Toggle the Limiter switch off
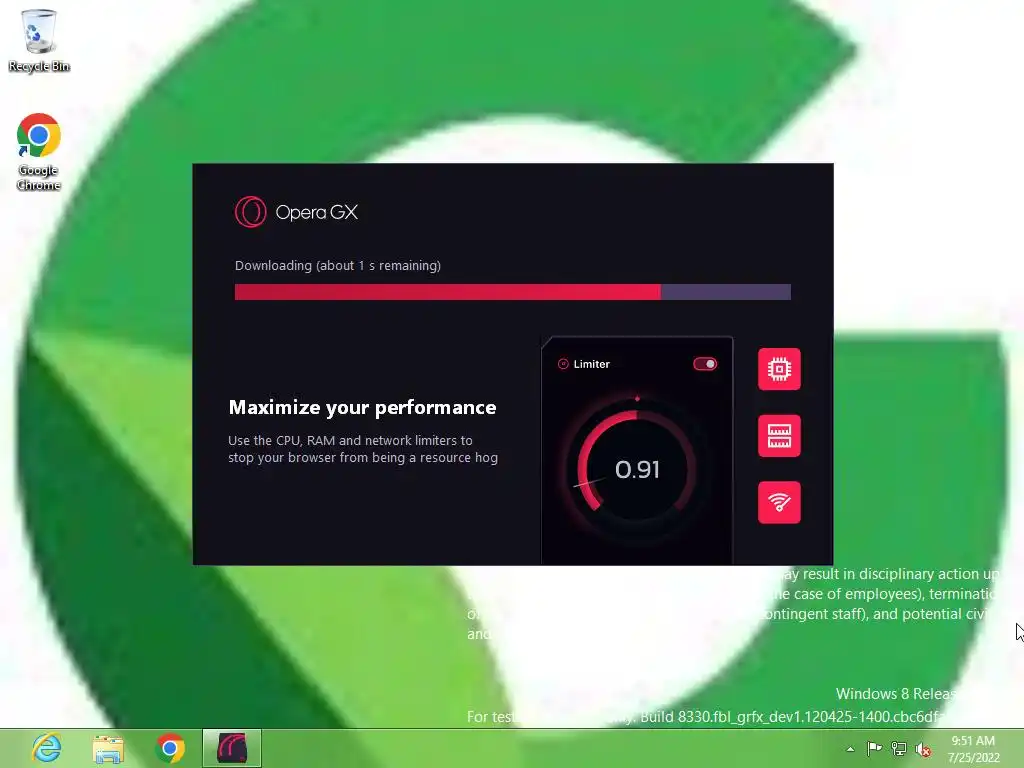 [705, 364]
